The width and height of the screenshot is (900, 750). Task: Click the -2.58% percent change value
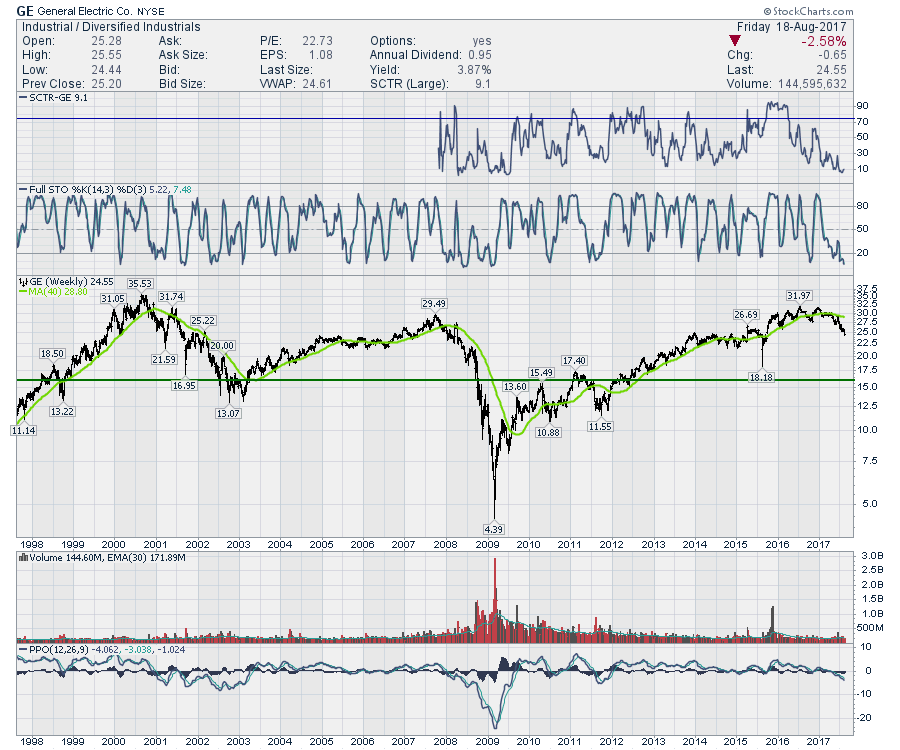(x=824, y=41)
